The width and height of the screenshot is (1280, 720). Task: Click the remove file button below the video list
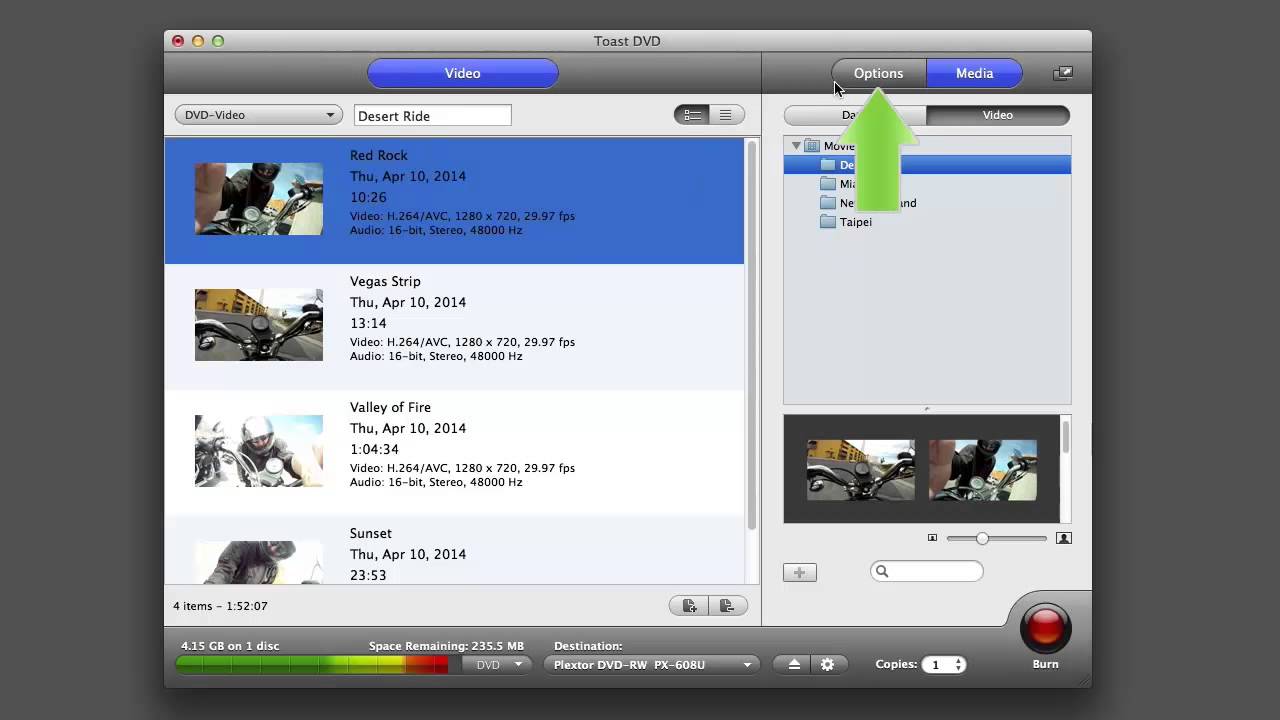[727, 605]
